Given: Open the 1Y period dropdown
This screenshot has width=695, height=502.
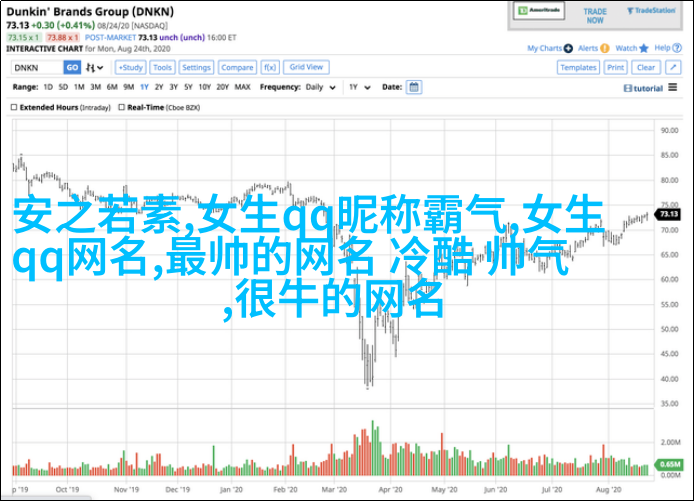Looking at the screenshot, I should (359, 87).
